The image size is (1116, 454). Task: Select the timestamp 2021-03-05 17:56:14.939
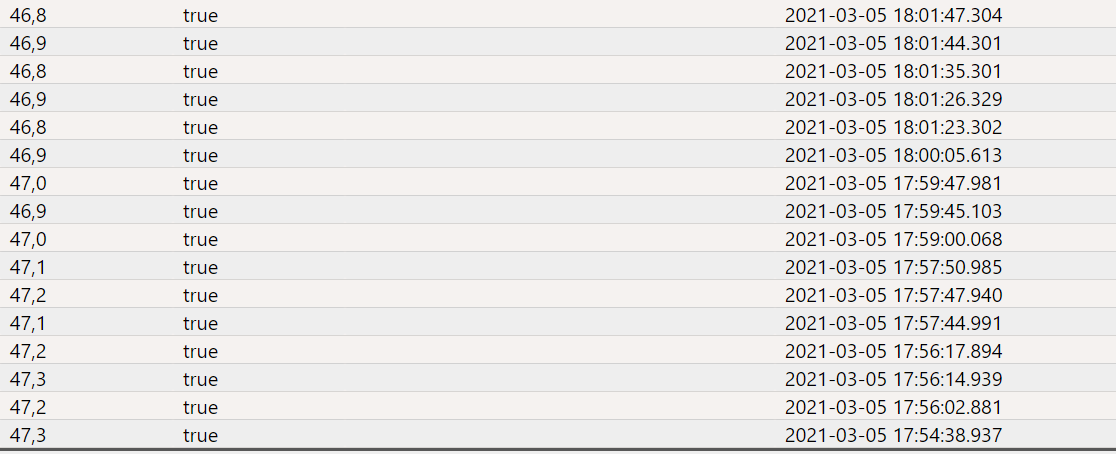coord(893,380)
